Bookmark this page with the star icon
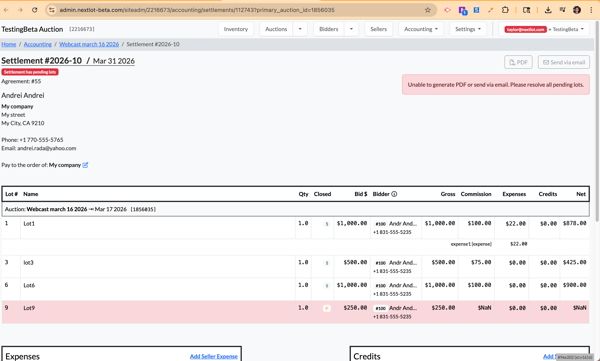The image size is (600, 361). tap(428, 10)
